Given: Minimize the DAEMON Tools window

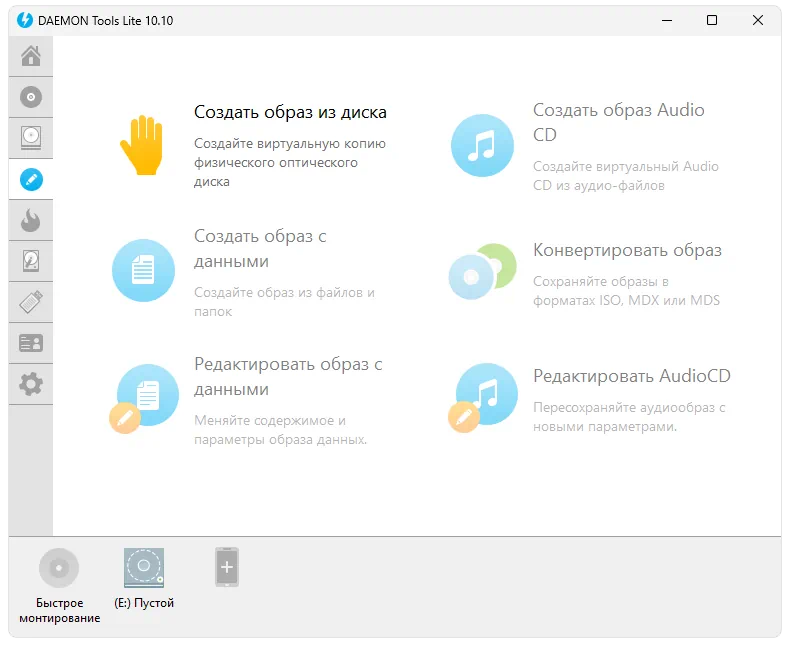Looking at the screenshot, I should [x=667, y=20].
